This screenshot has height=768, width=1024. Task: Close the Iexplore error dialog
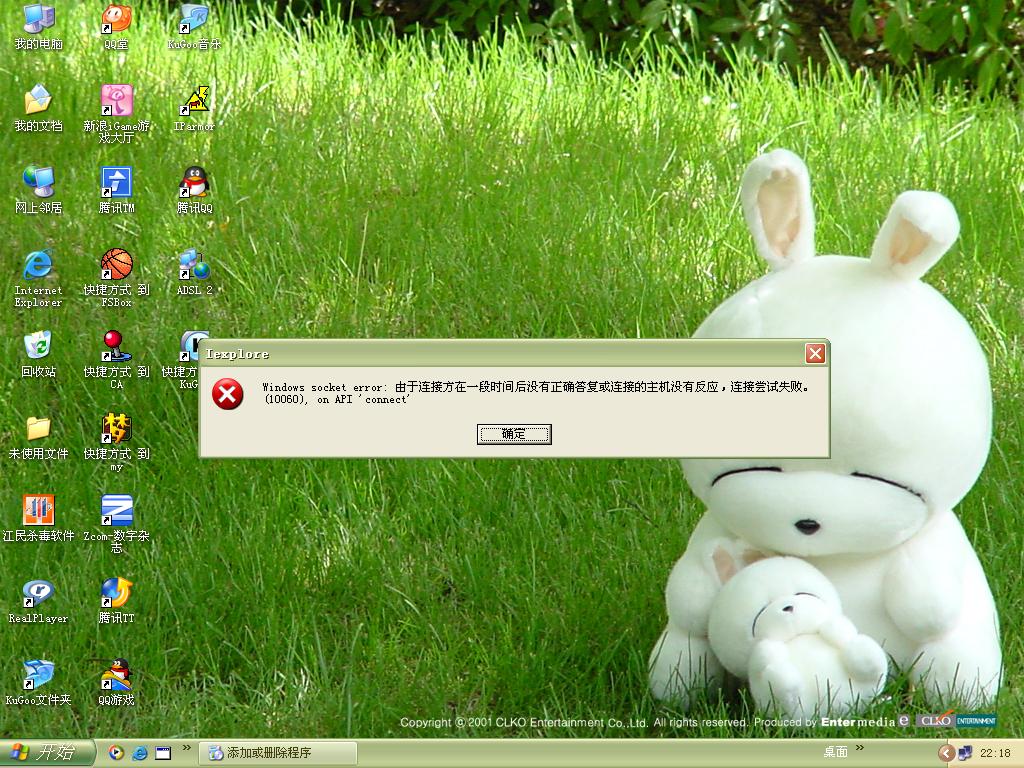pos(815,353)
